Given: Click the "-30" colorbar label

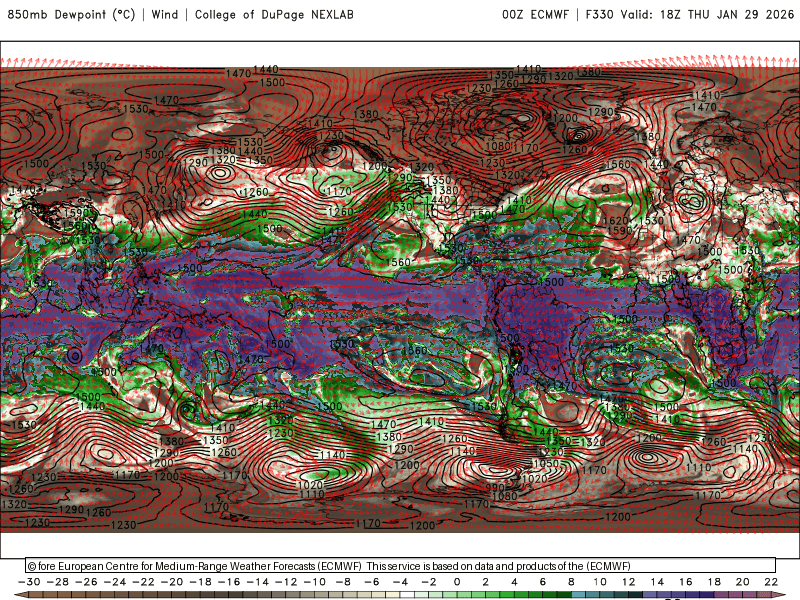Looking at the screenshot, I should 29,582.
